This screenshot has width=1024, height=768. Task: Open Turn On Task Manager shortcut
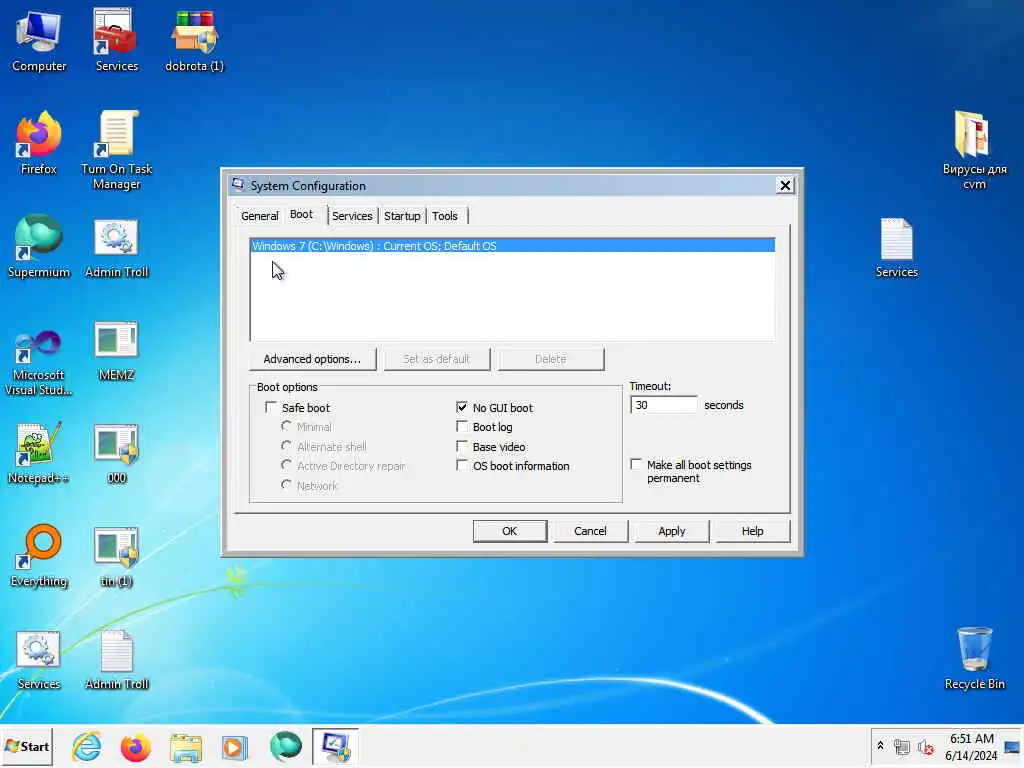(x=116, y=150)
